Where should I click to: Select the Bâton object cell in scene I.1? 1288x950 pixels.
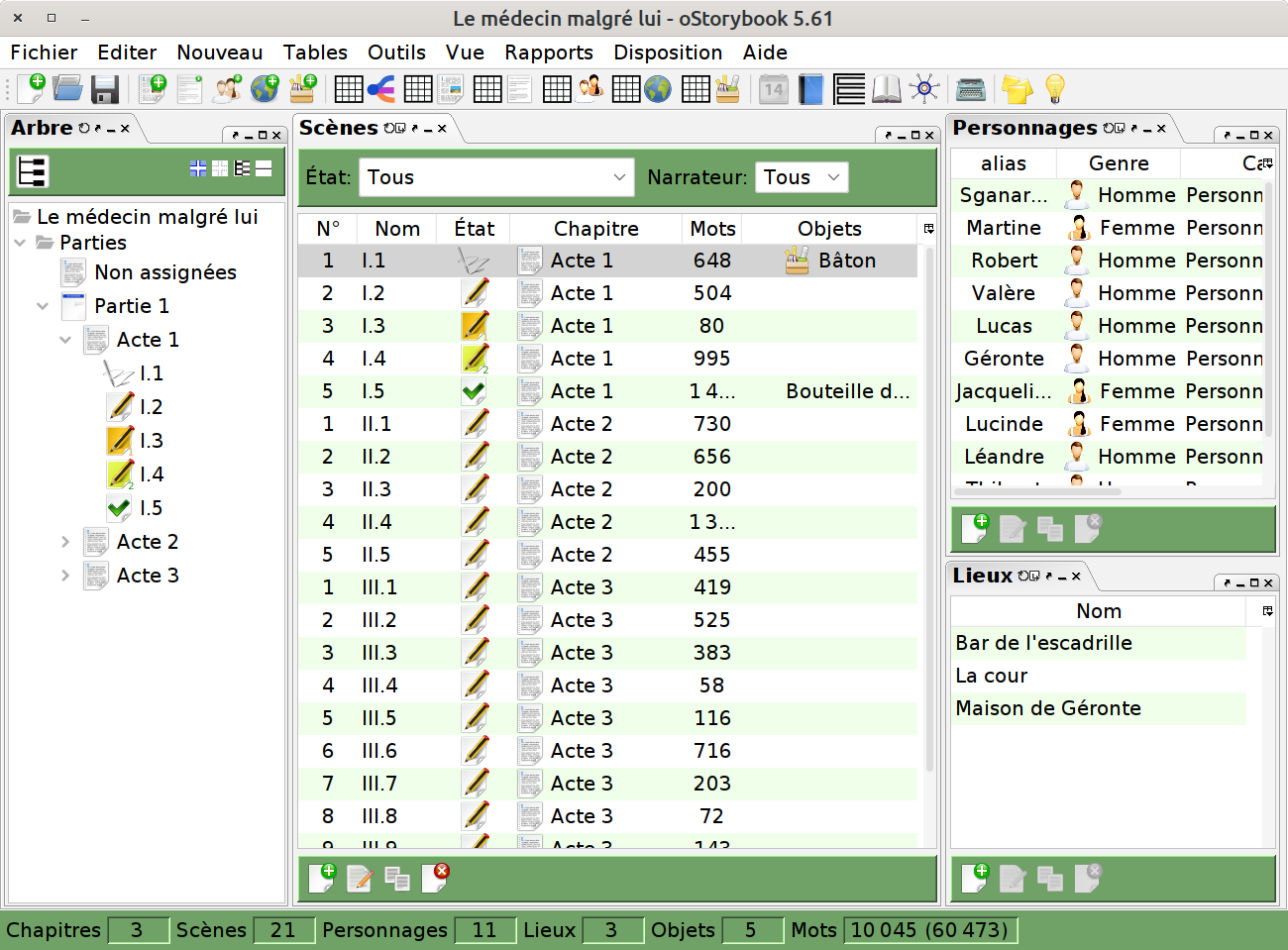tap(830, 261)
